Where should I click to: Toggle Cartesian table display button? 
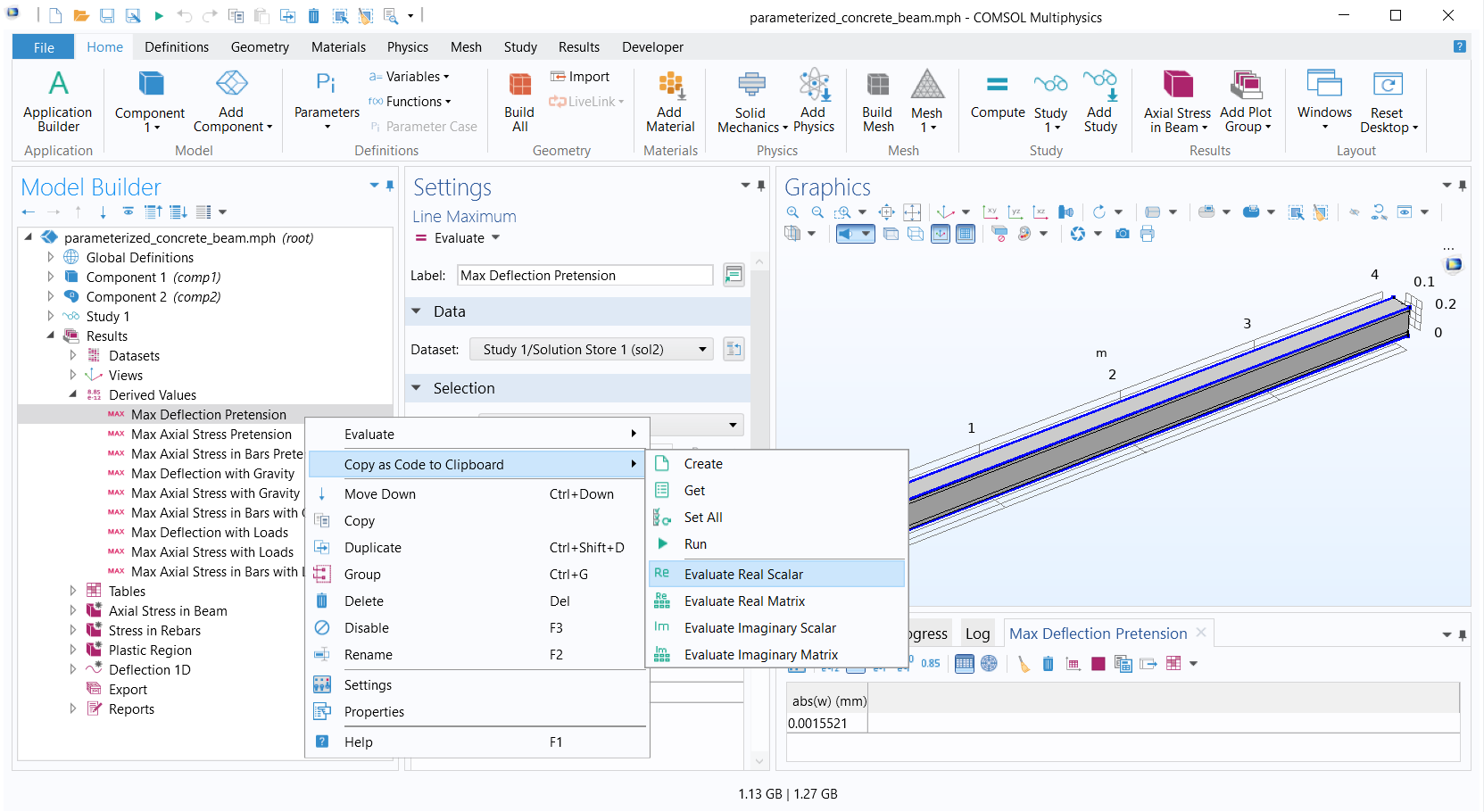click(x=965, y=664)
